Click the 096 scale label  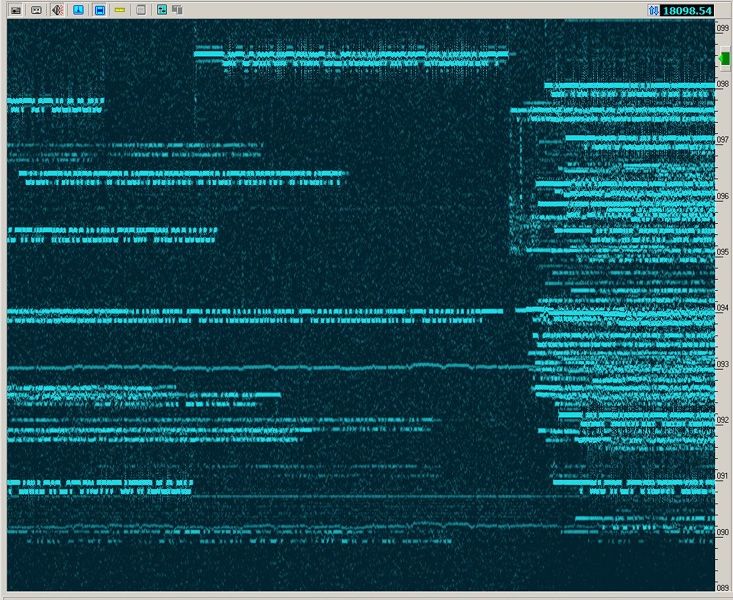(x=723, y=196)
